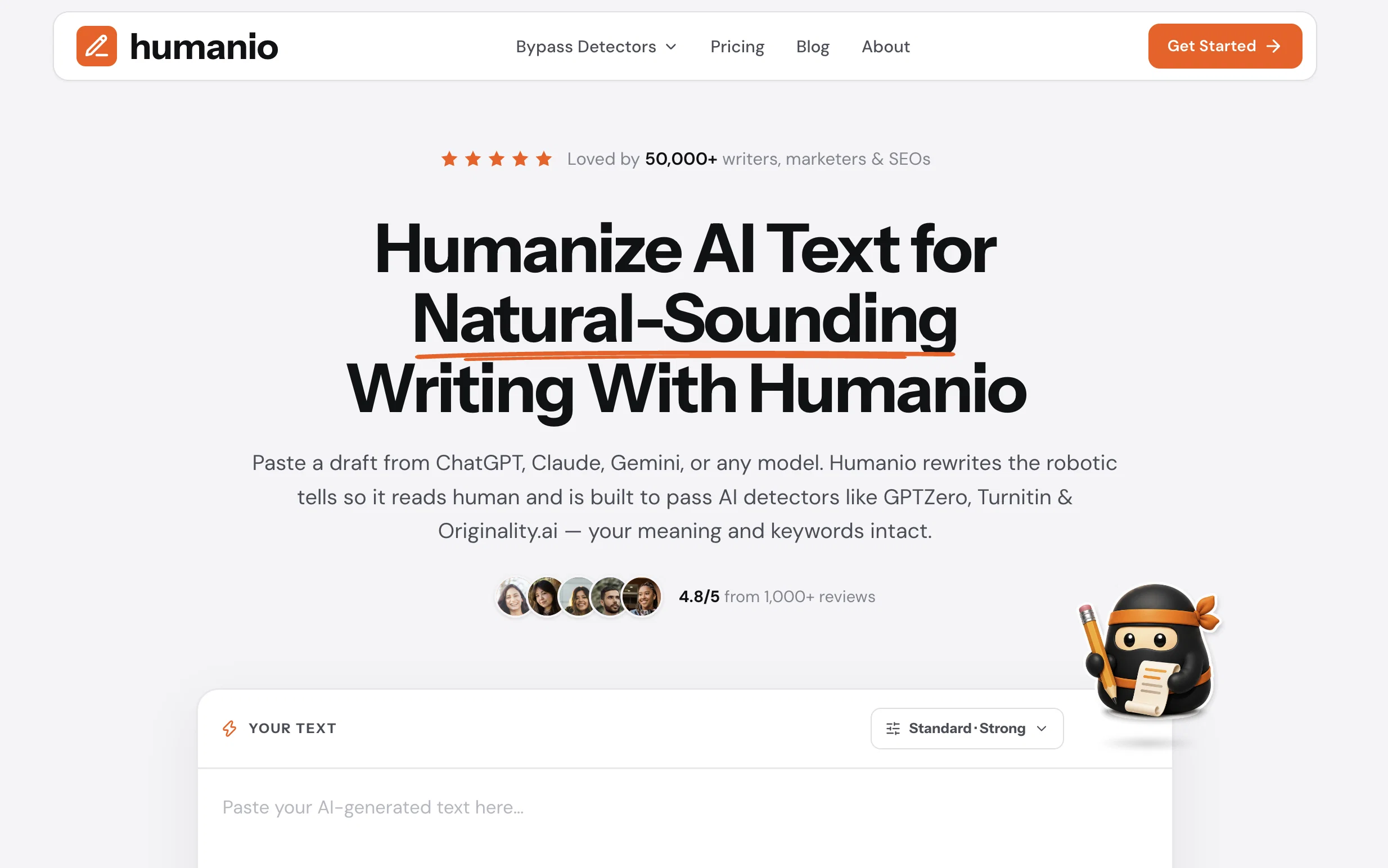Click the third orange rating star

coord(497,159)
